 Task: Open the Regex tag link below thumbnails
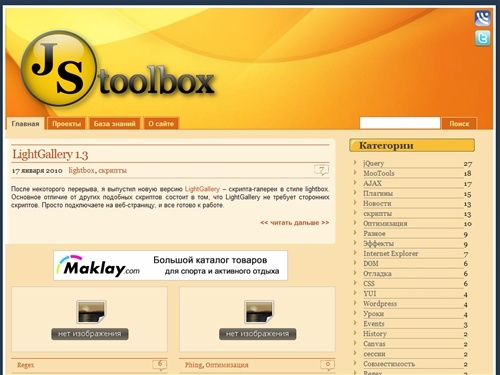26,365
